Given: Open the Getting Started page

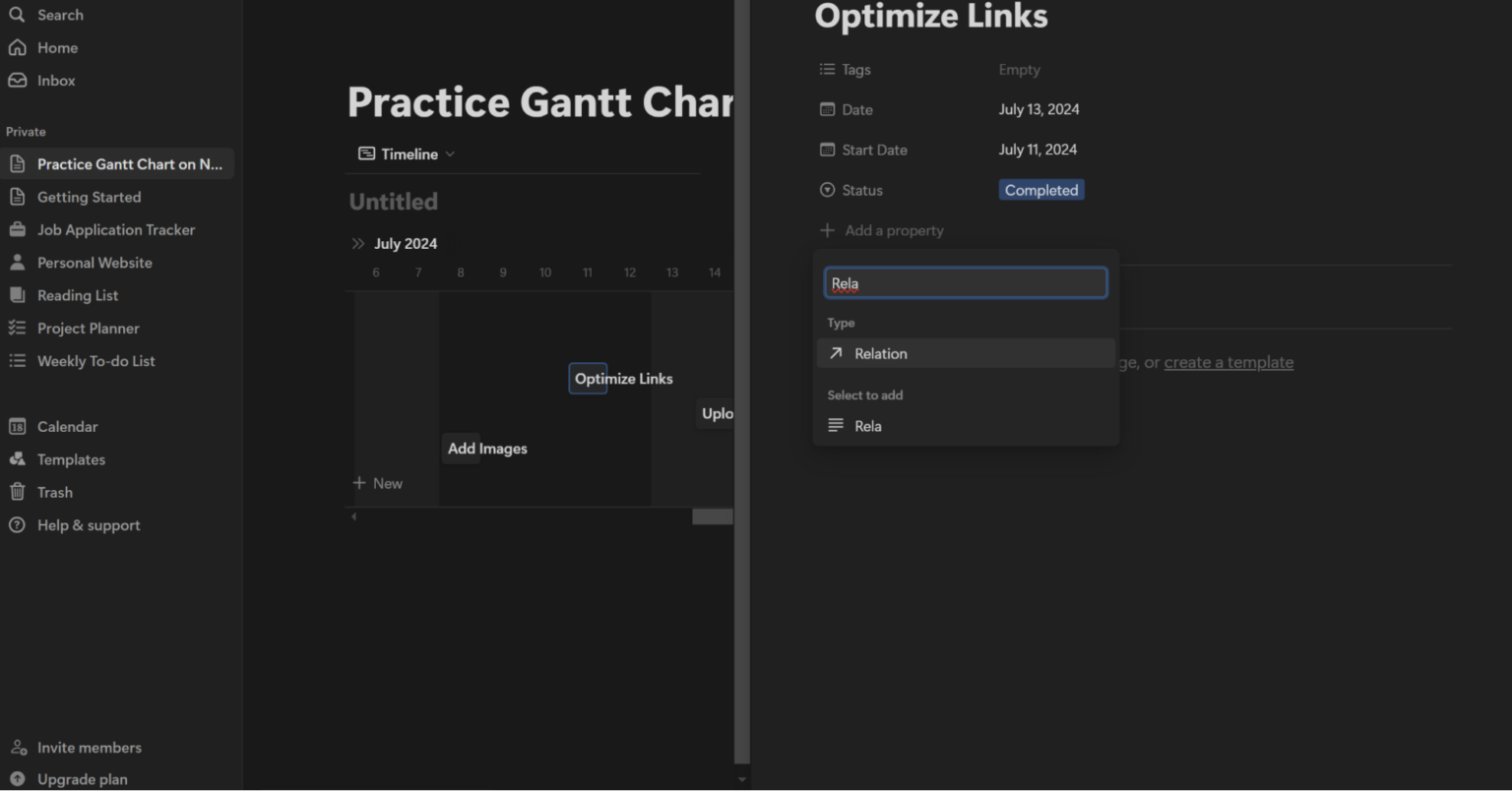Looking at the screenshot, I should point(88,197).
